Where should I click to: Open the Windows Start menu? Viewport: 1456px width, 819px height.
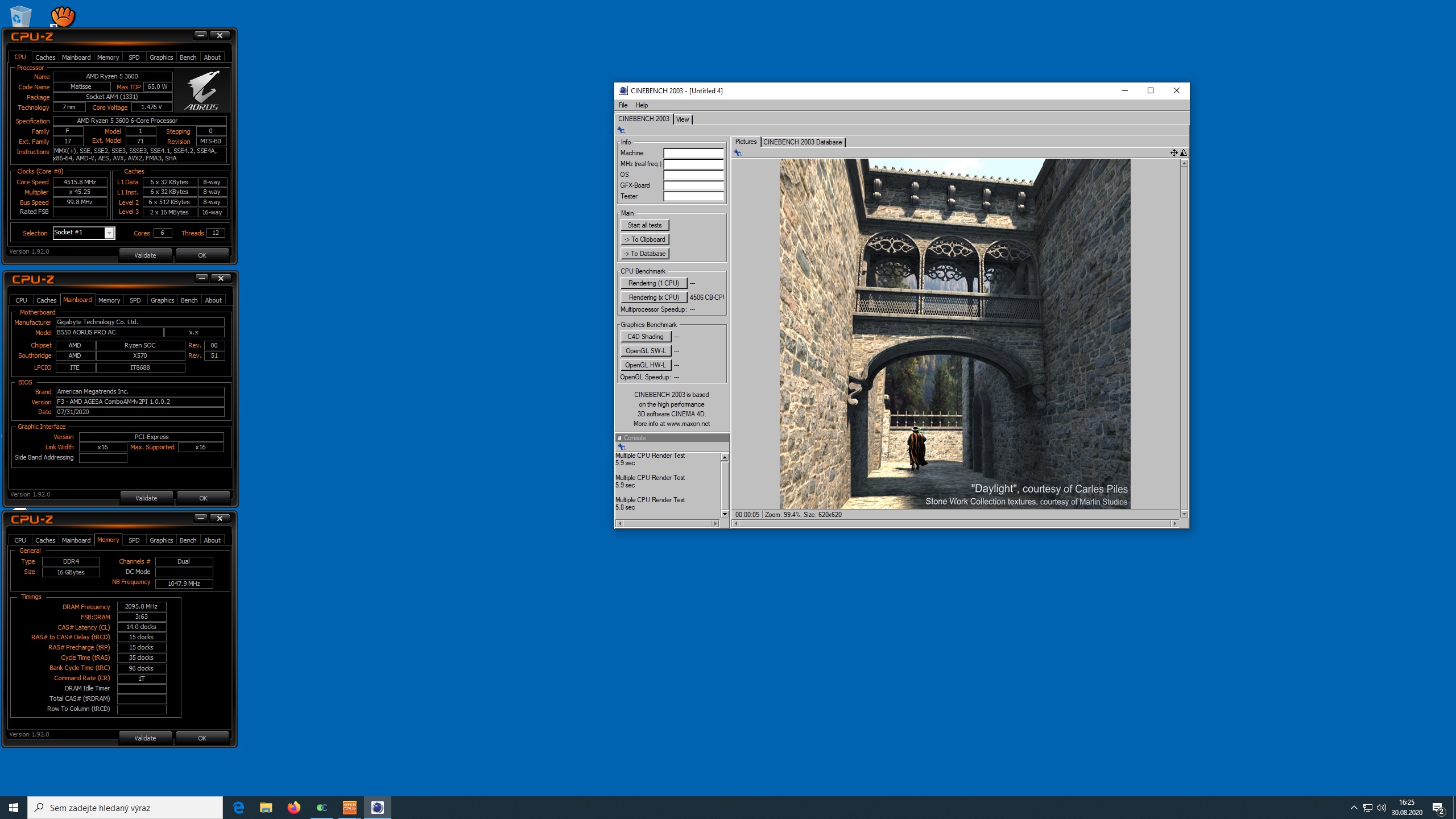tap(14, 808)
